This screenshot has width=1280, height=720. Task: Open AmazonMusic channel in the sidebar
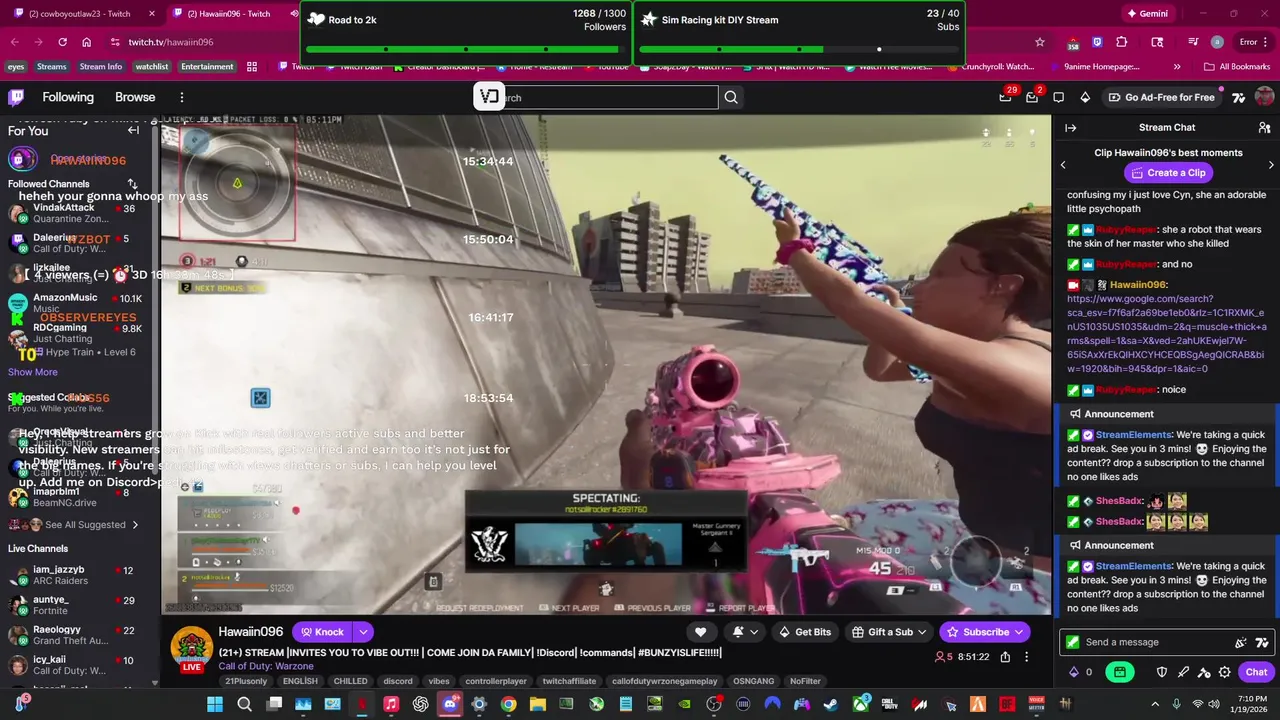point(75,303)
